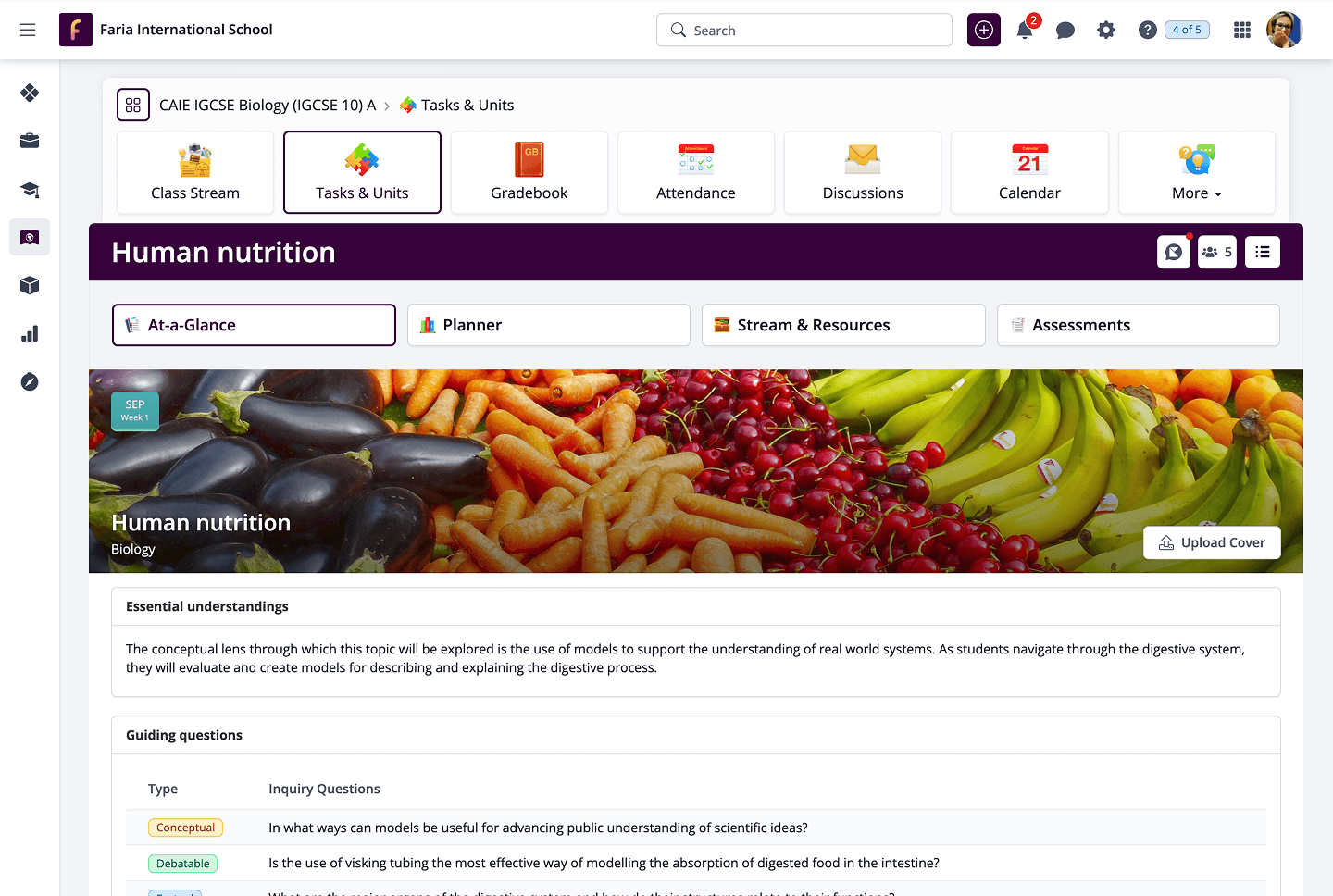Open the unit list view icon

pyautogui.click(x=1263, y=252)
